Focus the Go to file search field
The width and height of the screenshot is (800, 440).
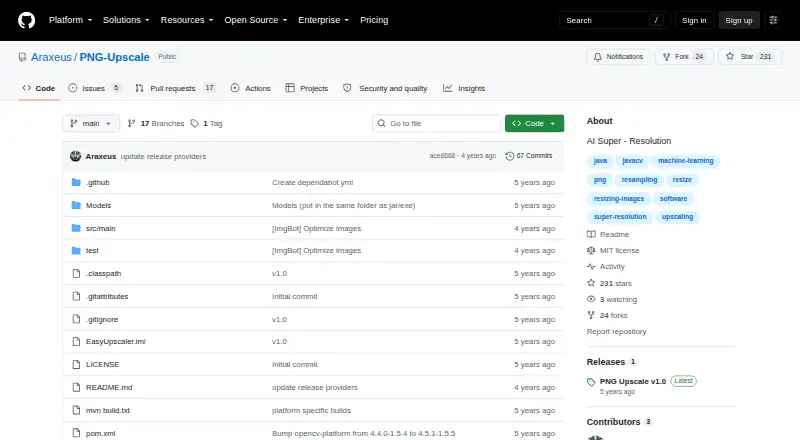click(437, 124)
